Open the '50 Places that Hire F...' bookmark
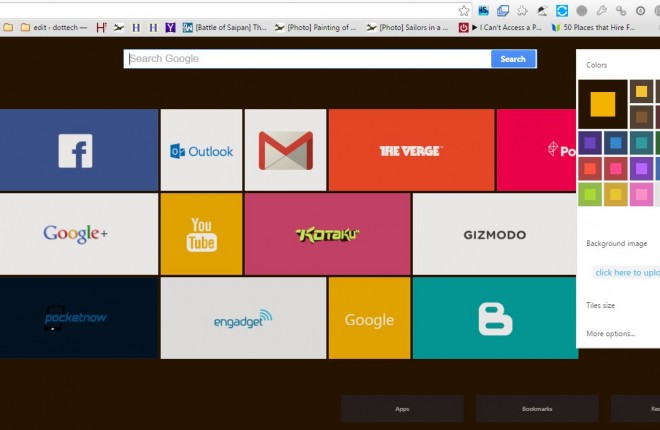The height and width of the screenshot is (430, 660). pos(593,28)
